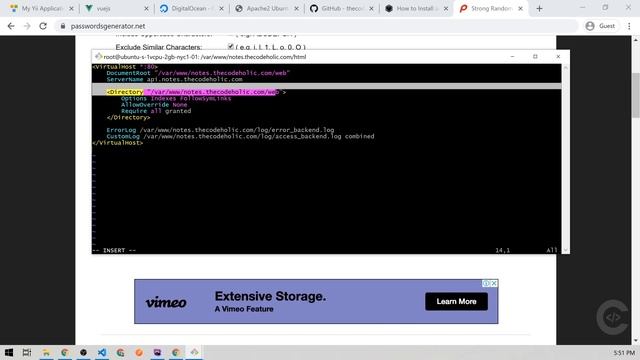Open the Guest profile menu
This screenshot has width=640, height=360.
[x=600, y=26]
